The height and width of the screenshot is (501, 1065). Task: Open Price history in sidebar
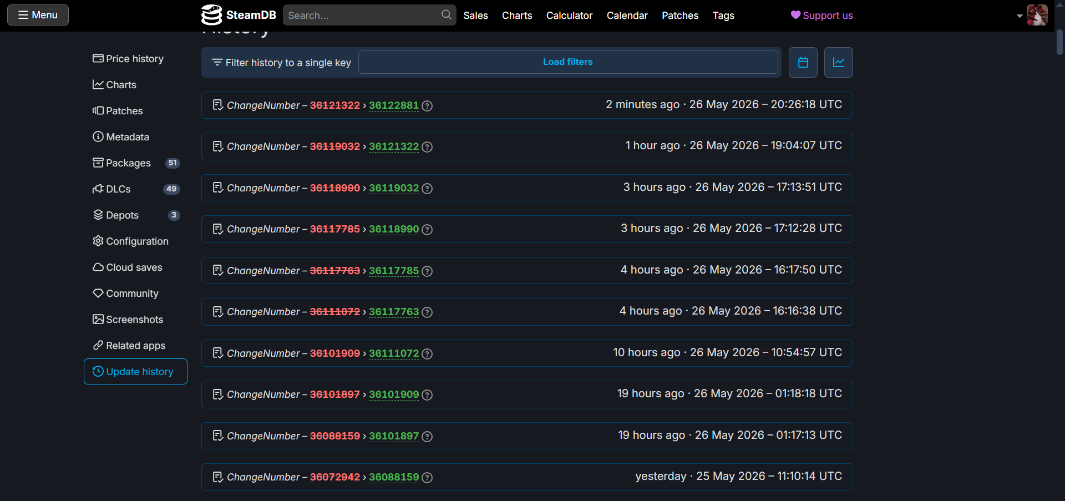tap(128, 59)
